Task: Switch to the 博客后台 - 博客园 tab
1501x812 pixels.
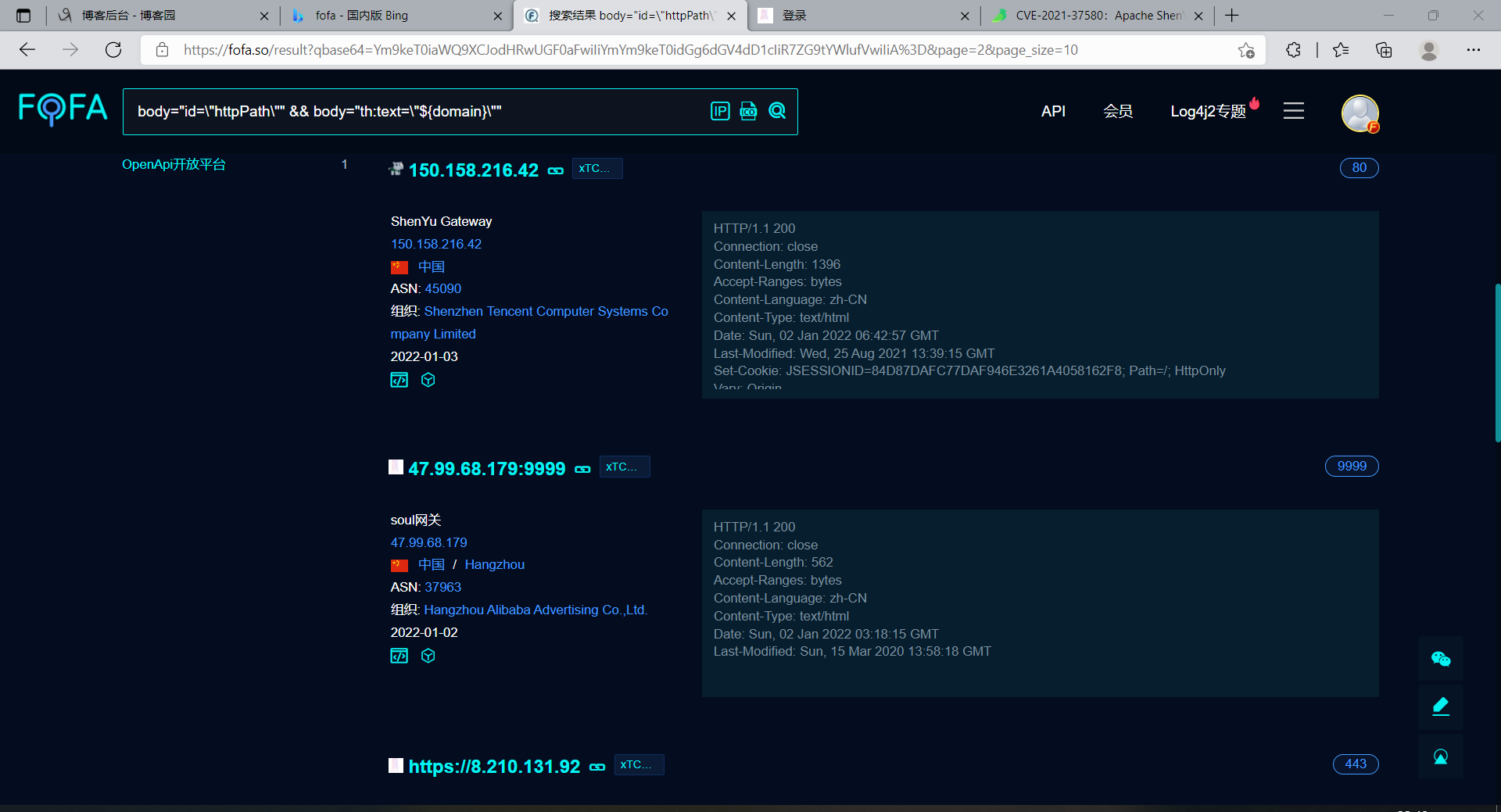Action: pyautogui.click(x=163, y=16)
